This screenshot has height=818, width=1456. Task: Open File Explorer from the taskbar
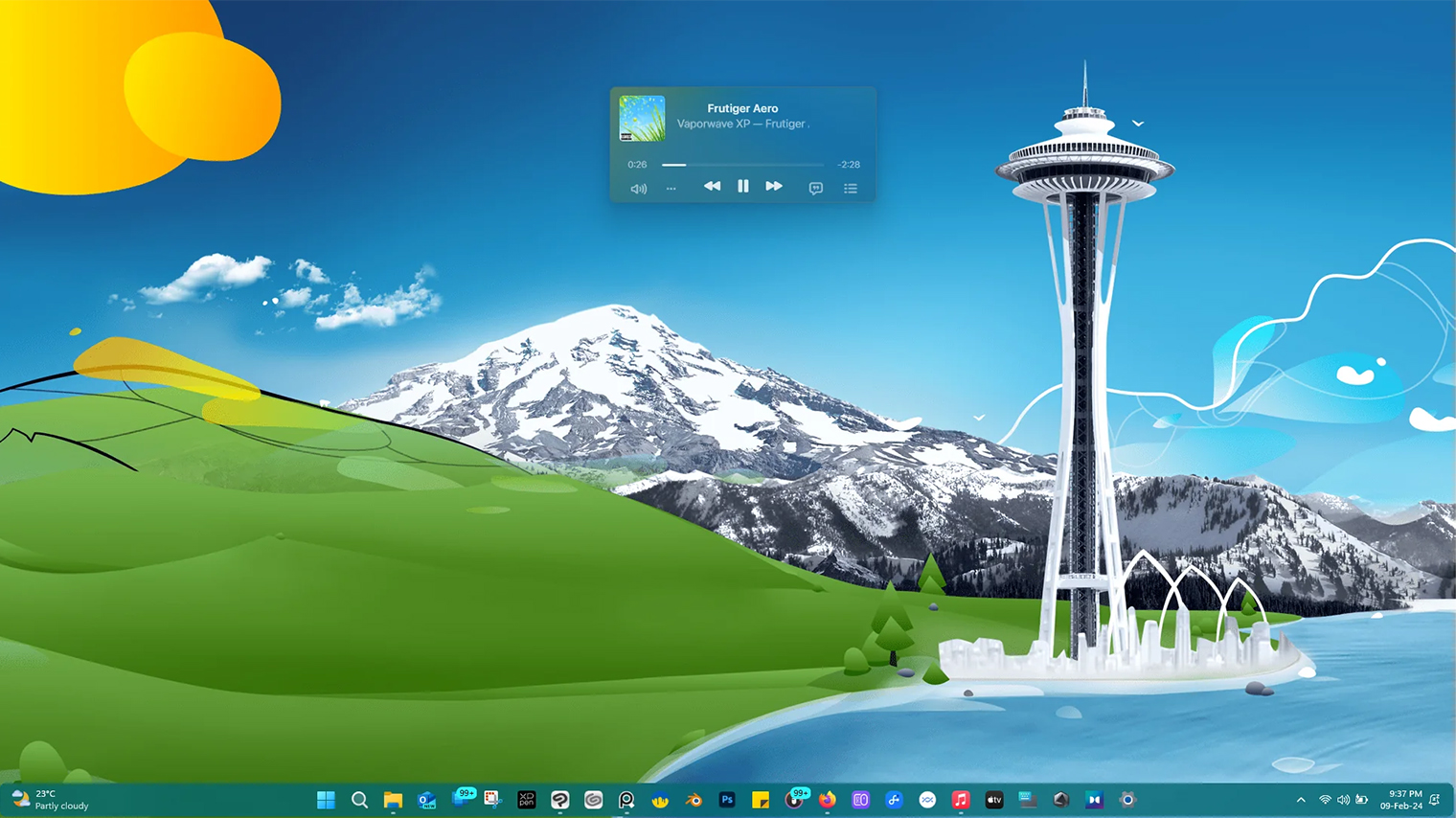pos(393,800)
